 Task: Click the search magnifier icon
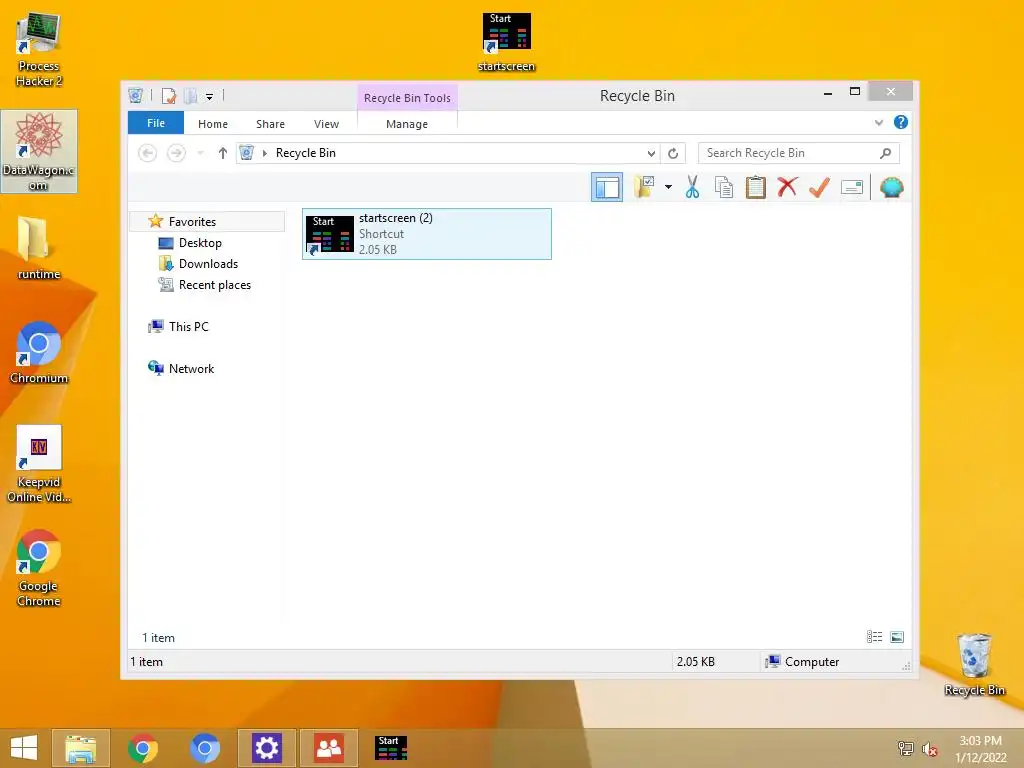coord(886,153)
